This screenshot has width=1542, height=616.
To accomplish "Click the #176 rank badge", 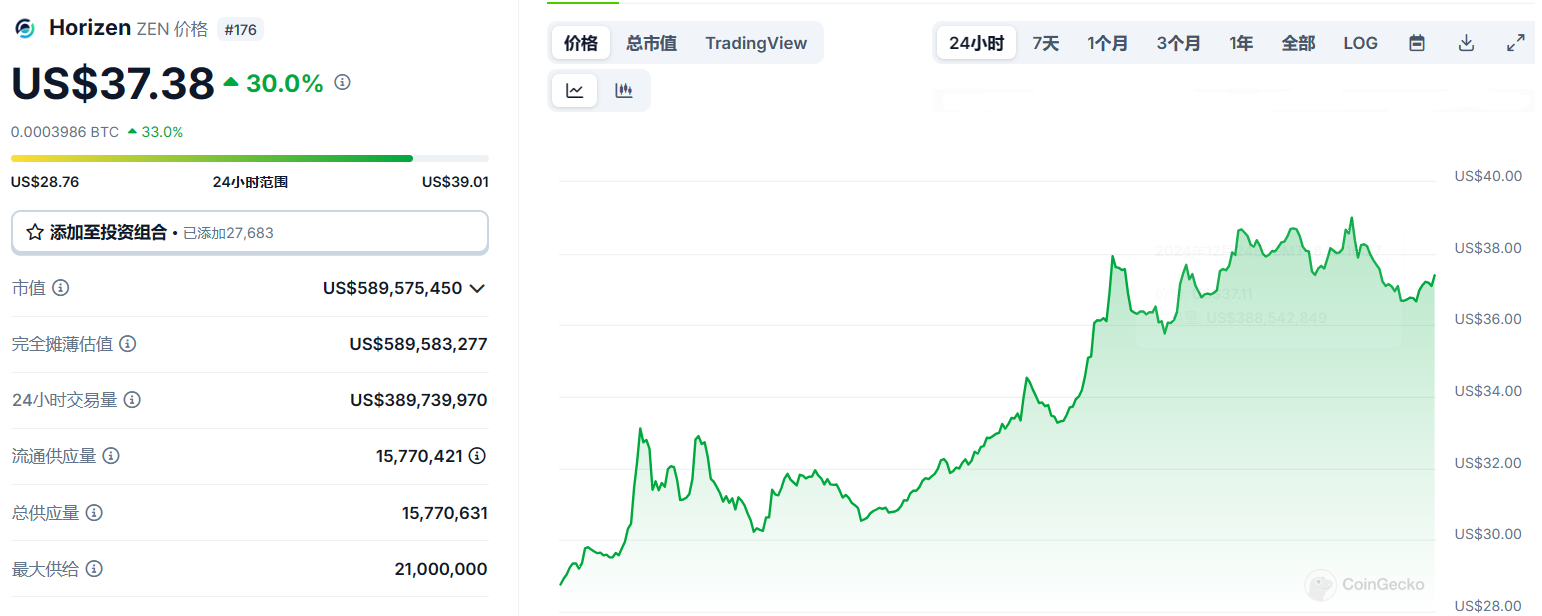I will click(x=240, y=29).
